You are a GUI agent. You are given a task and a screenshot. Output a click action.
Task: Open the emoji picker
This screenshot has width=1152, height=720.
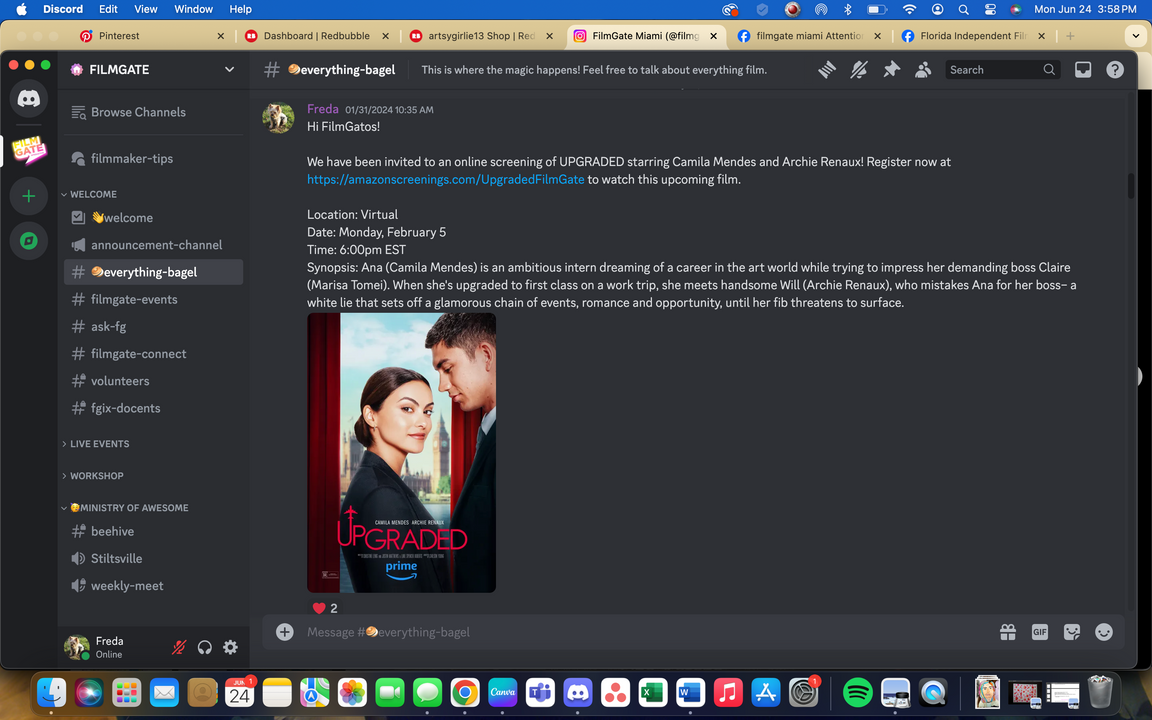click(x=1104, y=632)
